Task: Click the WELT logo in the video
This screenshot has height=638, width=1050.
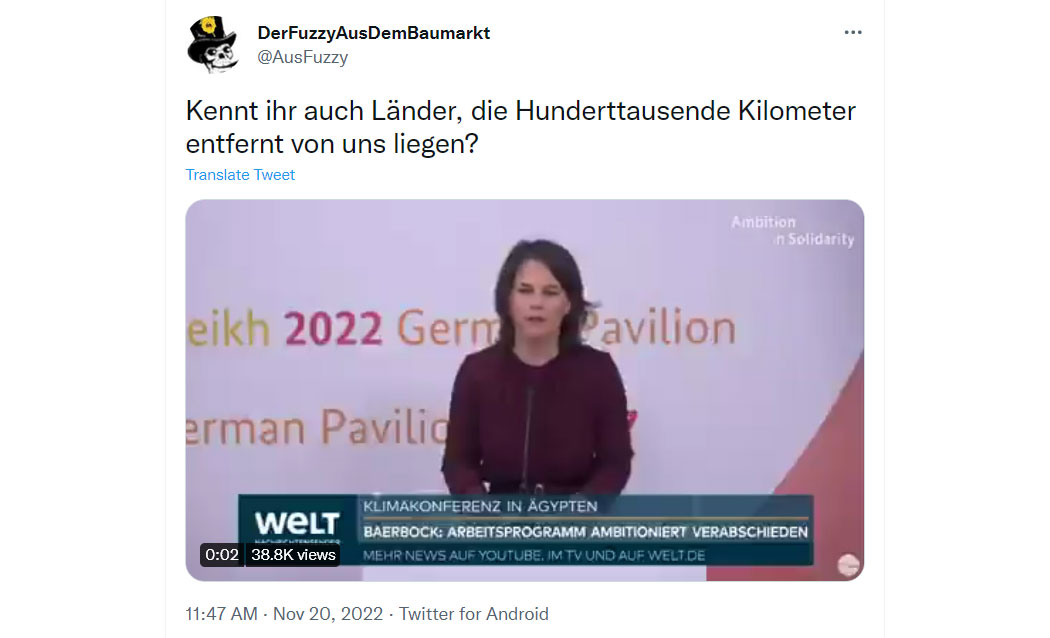Action: 297,523
